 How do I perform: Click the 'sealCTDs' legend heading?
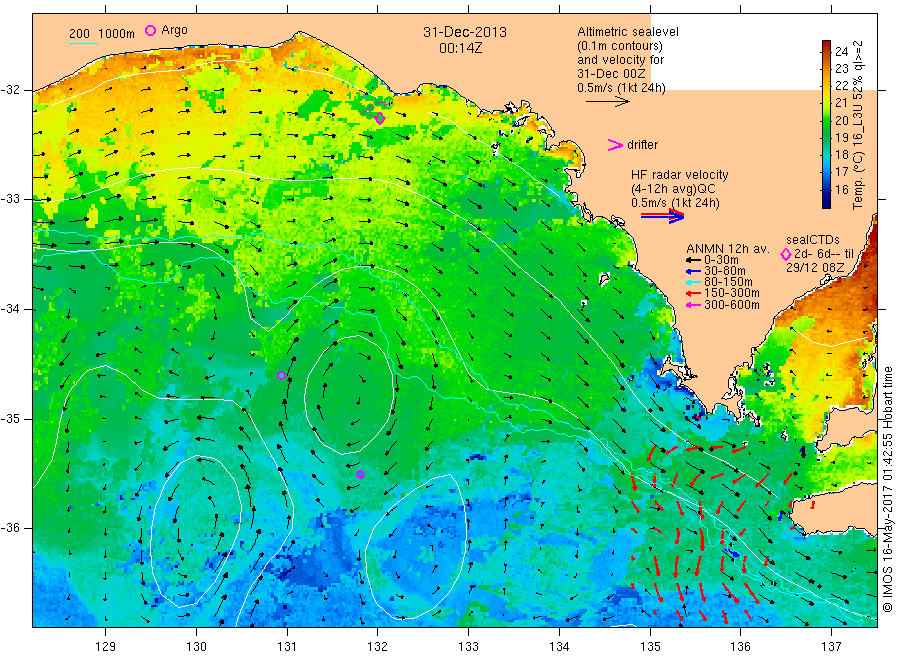813,240
